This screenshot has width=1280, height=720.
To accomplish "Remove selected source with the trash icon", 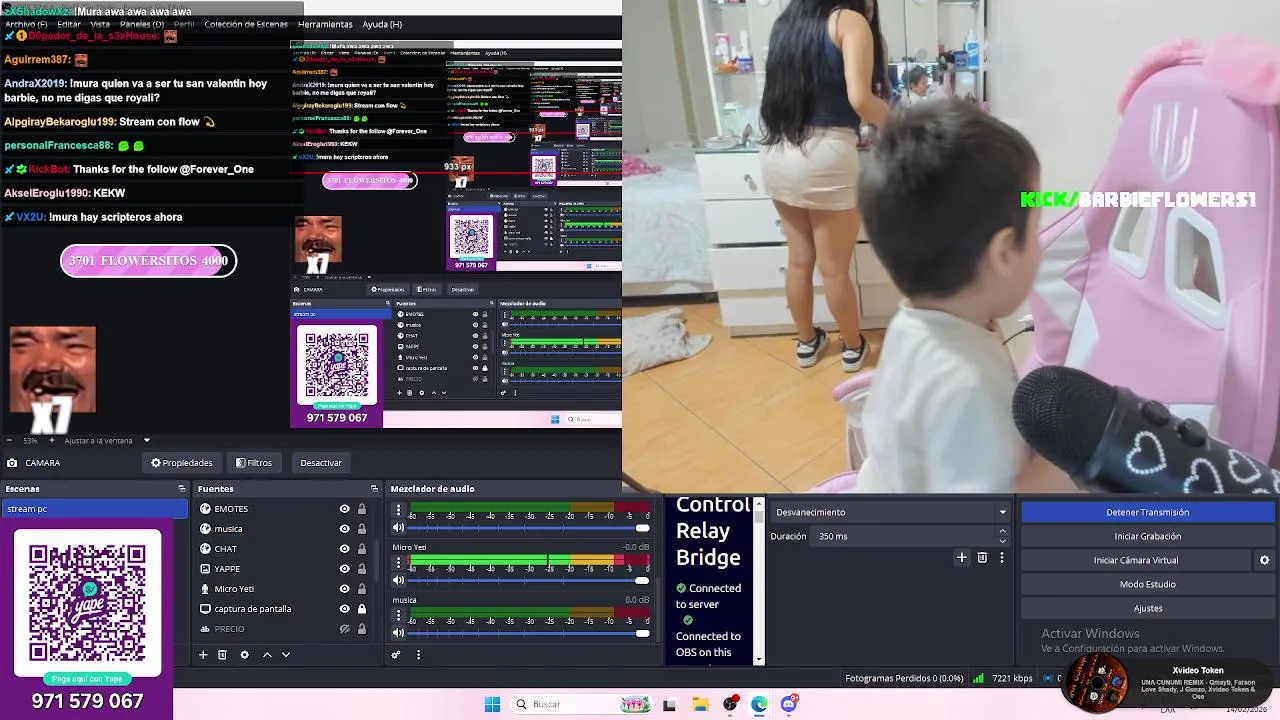I will 222,655.
